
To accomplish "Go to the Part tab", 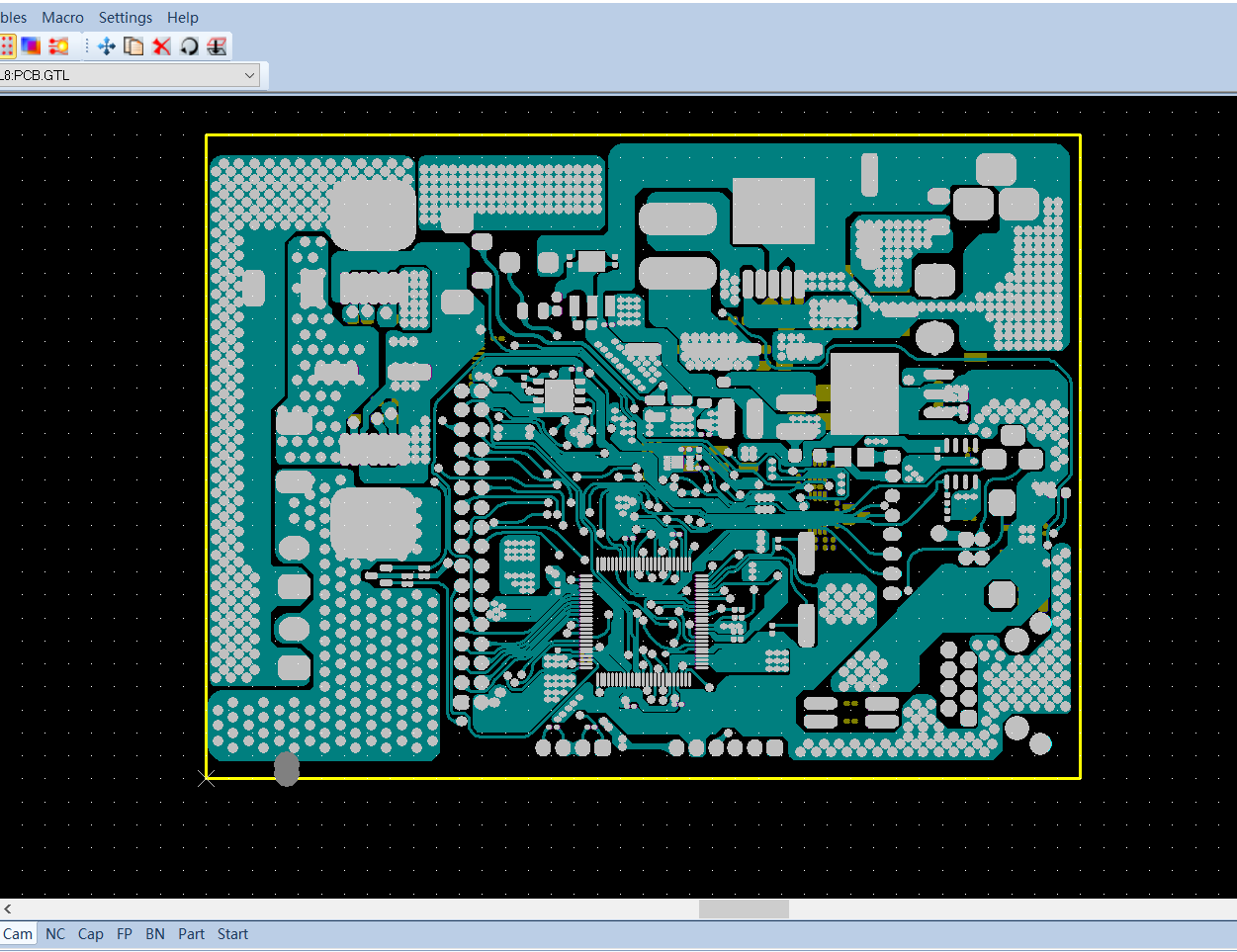I will coord(192,934).
